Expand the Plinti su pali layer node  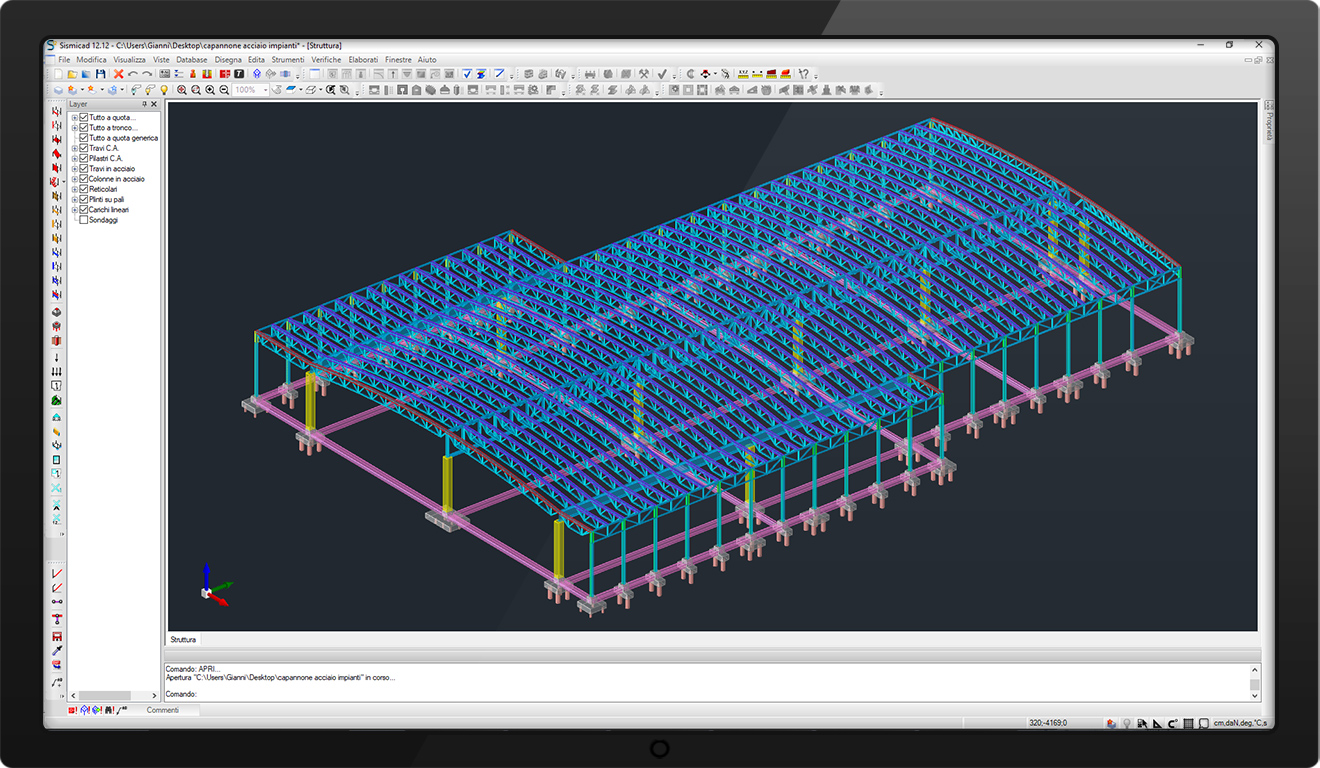tap(75, 200)
